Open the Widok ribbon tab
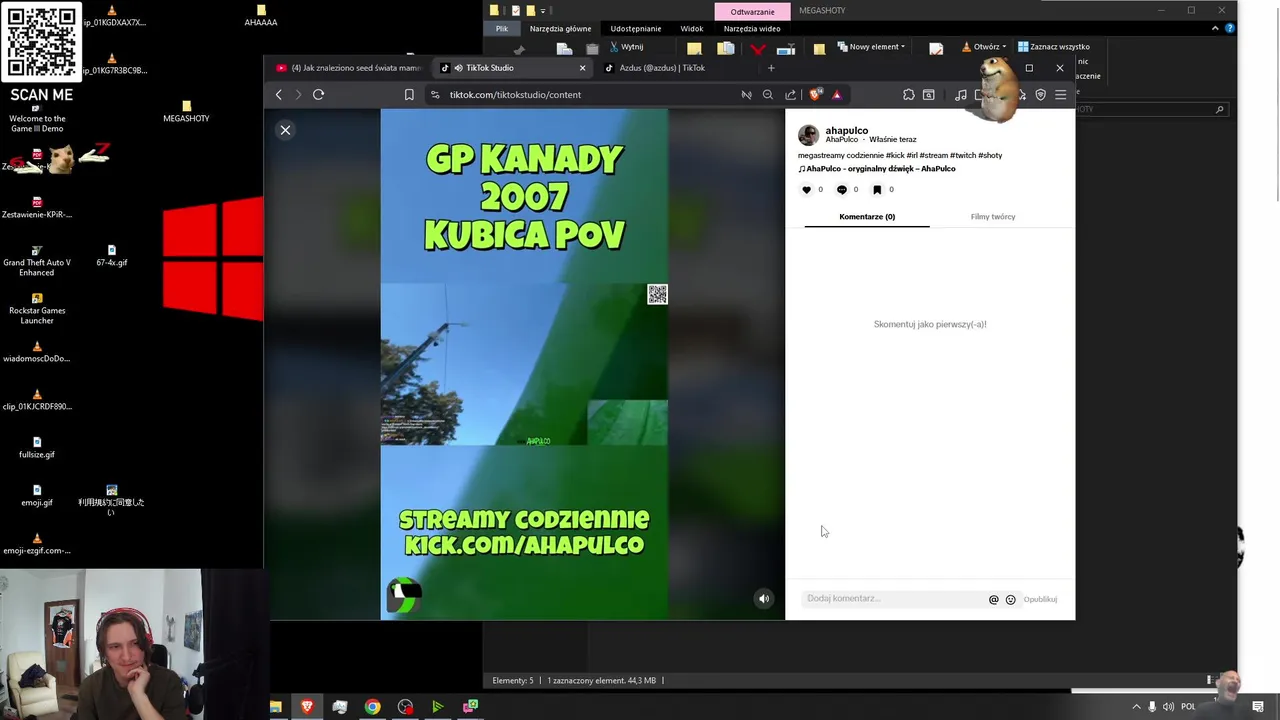 (x=692, y=29)
